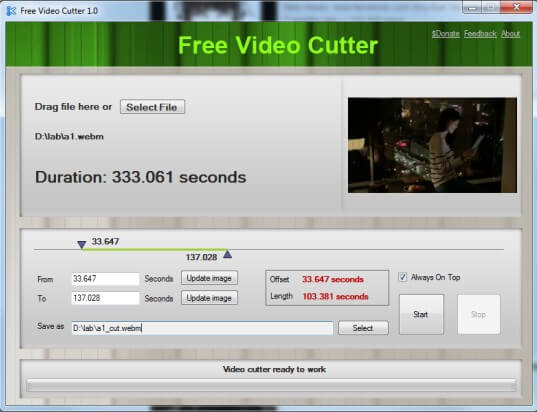Screen dimensions: 537x412
Task: Open the Select File button
Action: (x=152, y=107)
